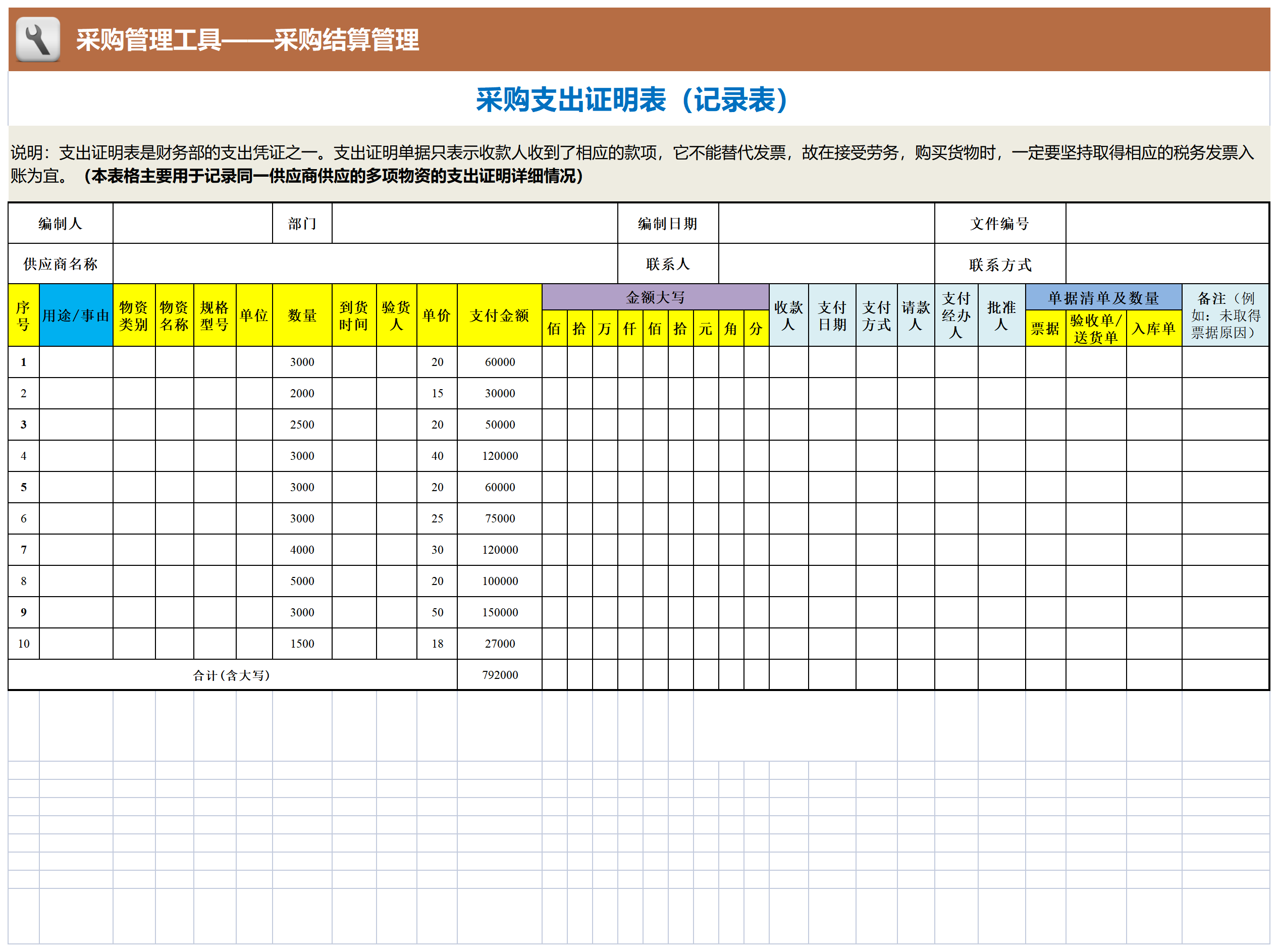Select quantity 1500 in row 10
This screenshot has height=952, width=1278.
(302, 643)
